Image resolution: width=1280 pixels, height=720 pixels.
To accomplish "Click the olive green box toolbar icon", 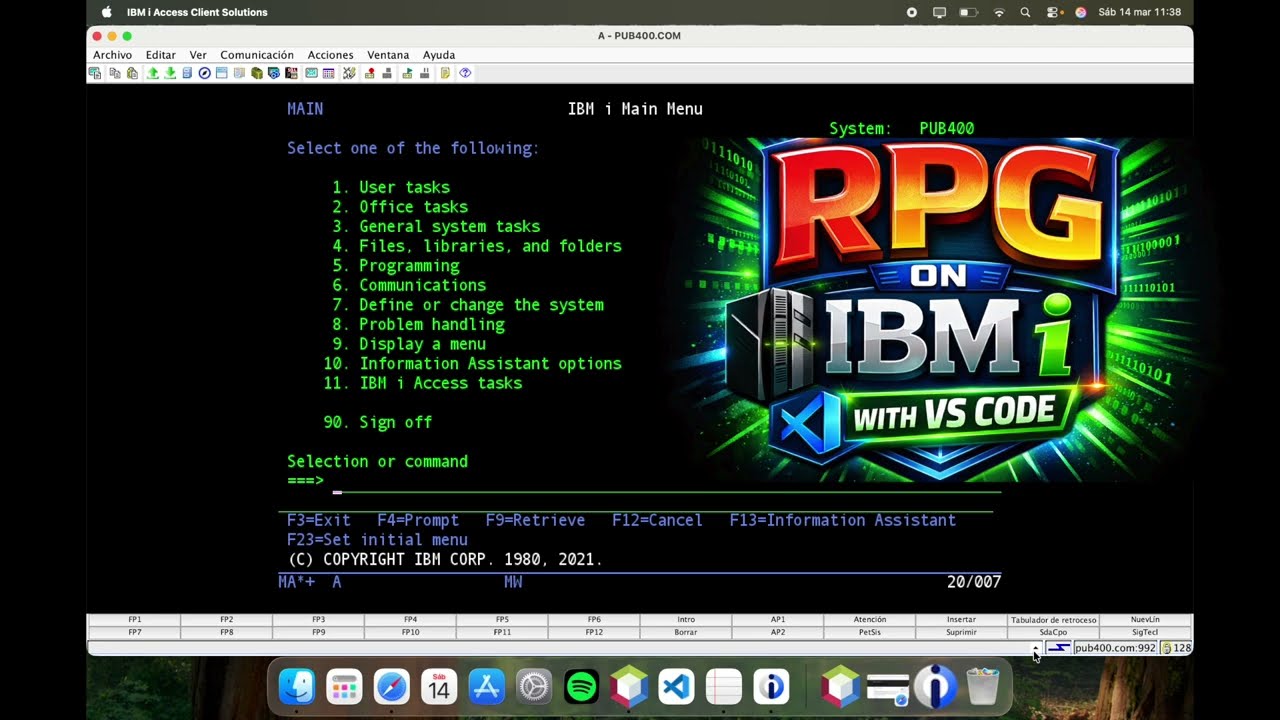I will click(x=257, y=73).
